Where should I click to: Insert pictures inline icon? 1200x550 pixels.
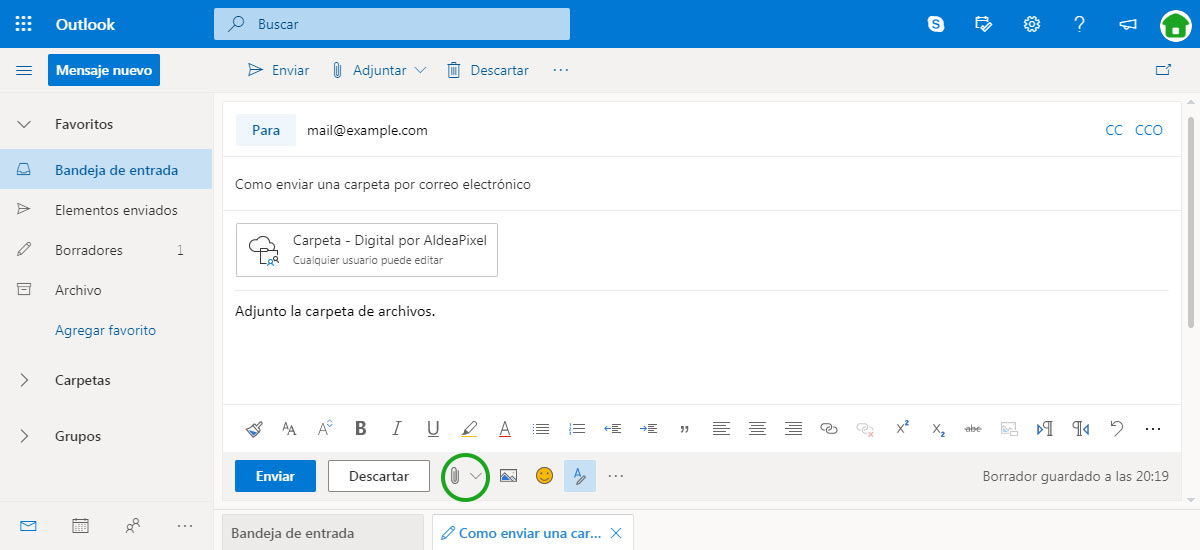(508, 476)
